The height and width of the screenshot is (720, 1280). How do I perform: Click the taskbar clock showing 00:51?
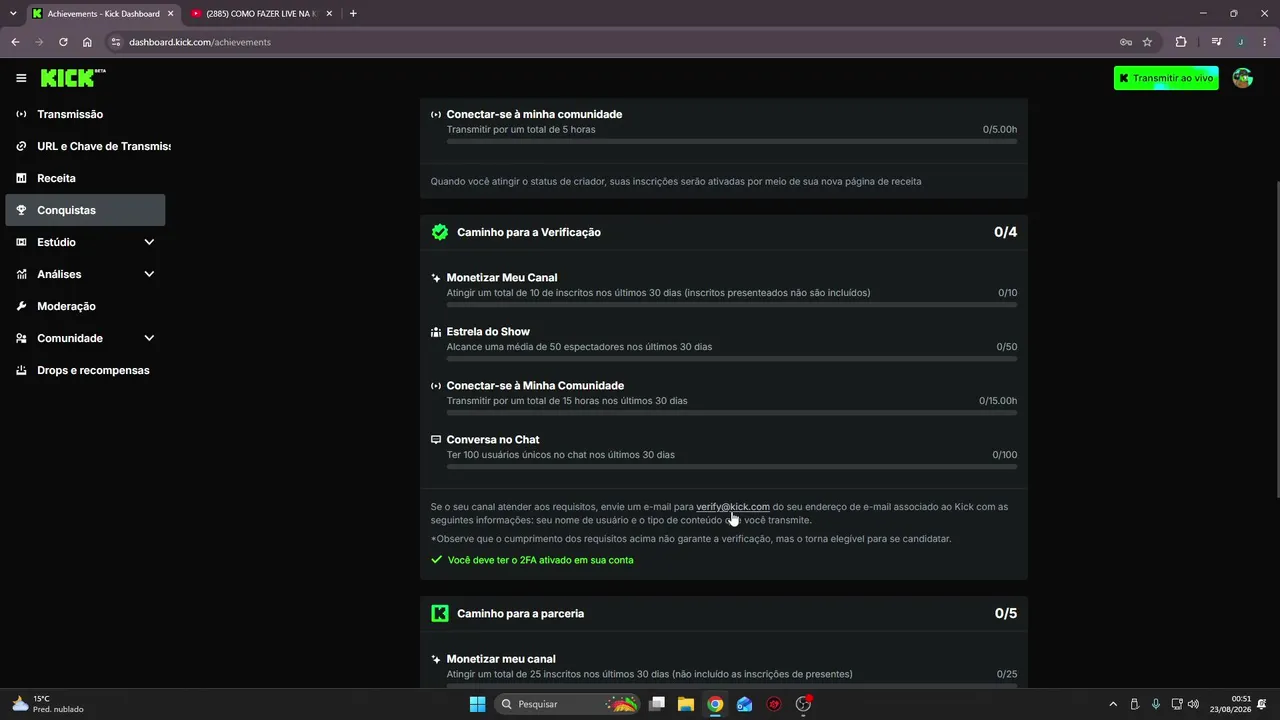pos(1241,704)
